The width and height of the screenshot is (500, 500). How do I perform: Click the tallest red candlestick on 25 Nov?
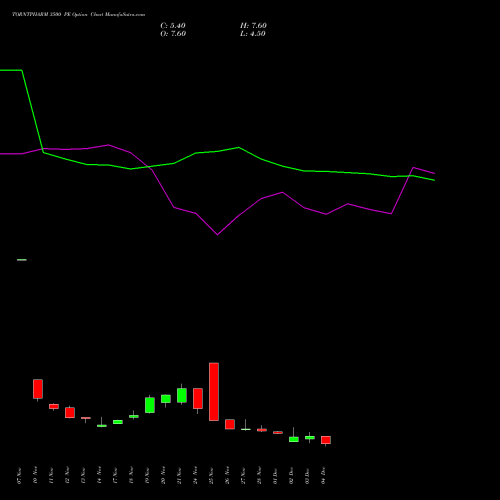(x=214, y=392)
